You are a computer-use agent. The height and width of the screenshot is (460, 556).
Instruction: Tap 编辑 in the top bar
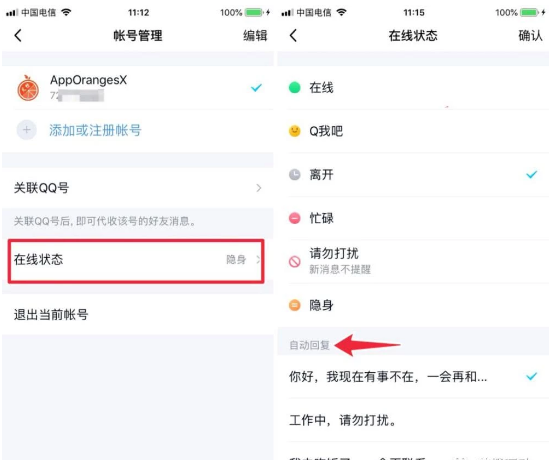[255, 35]
